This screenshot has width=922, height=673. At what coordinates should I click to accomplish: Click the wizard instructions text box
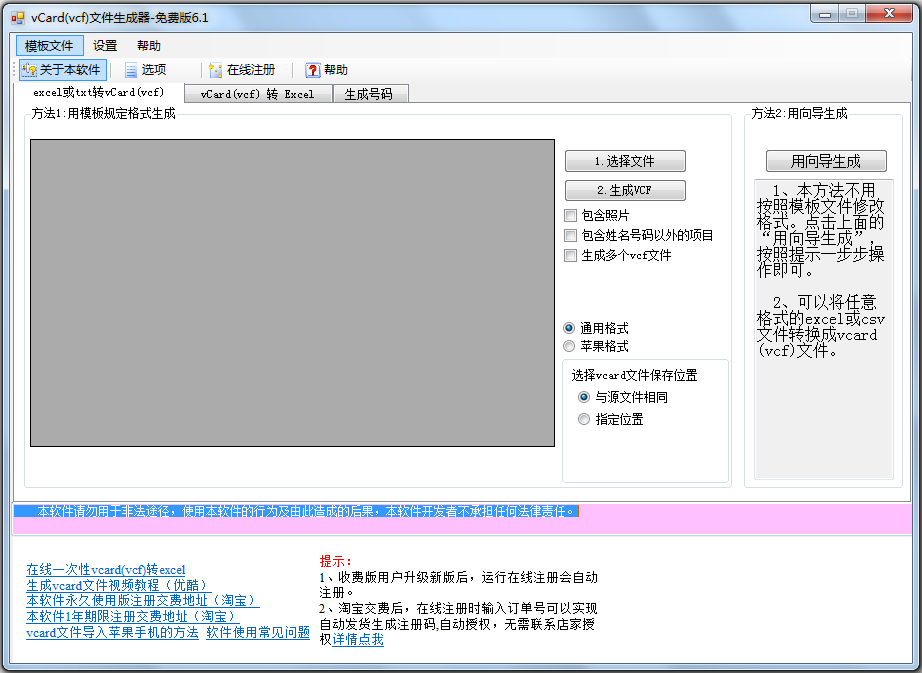click(x=824, y=329)
